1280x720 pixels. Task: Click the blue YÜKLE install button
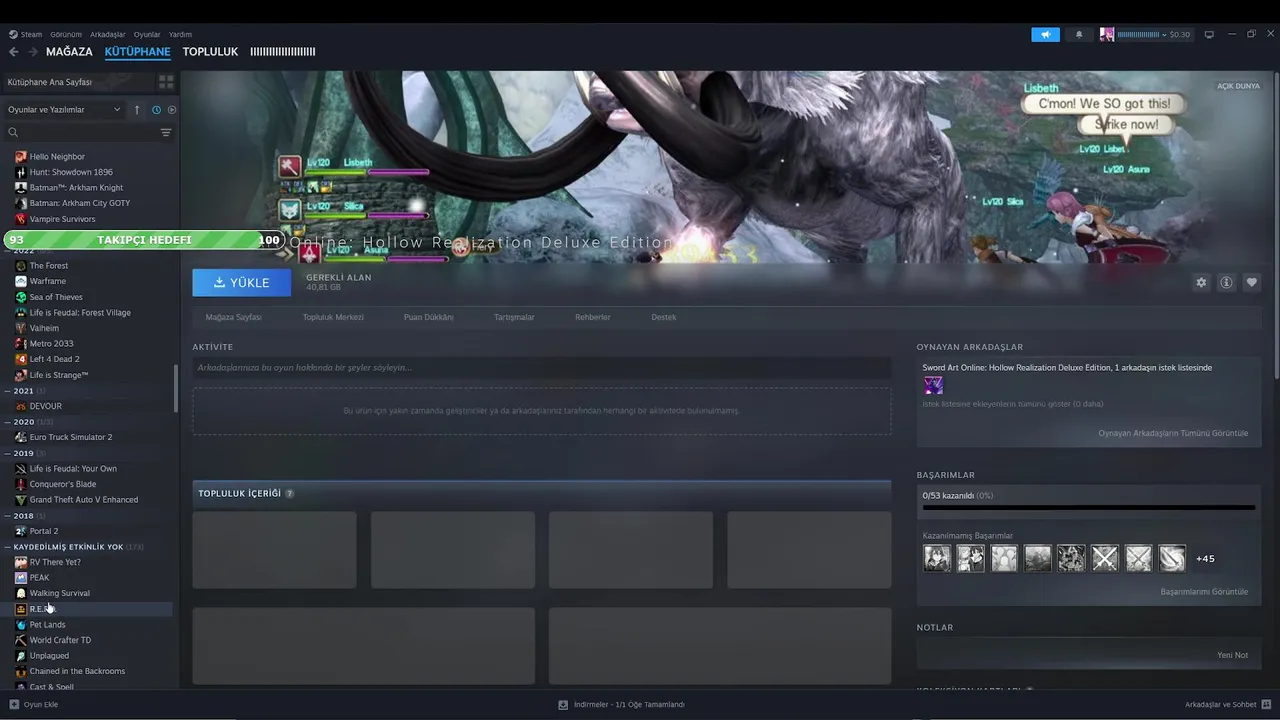pos(242,283)
